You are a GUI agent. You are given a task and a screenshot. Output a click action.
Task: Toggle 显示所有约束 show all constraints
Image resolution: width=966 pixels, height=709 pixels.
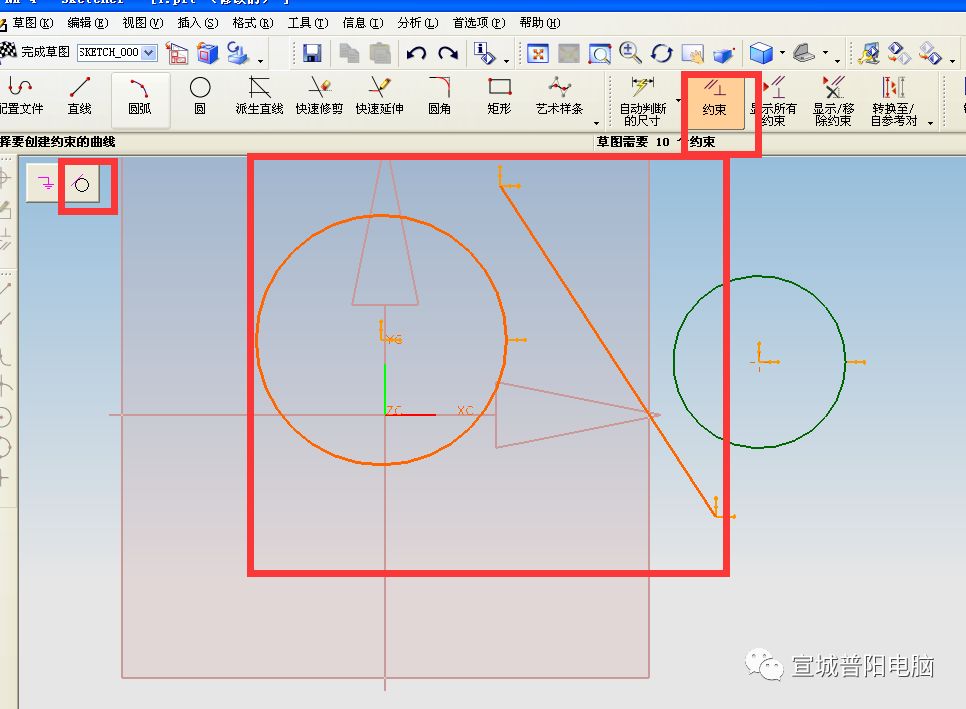[x=773, y=100]
